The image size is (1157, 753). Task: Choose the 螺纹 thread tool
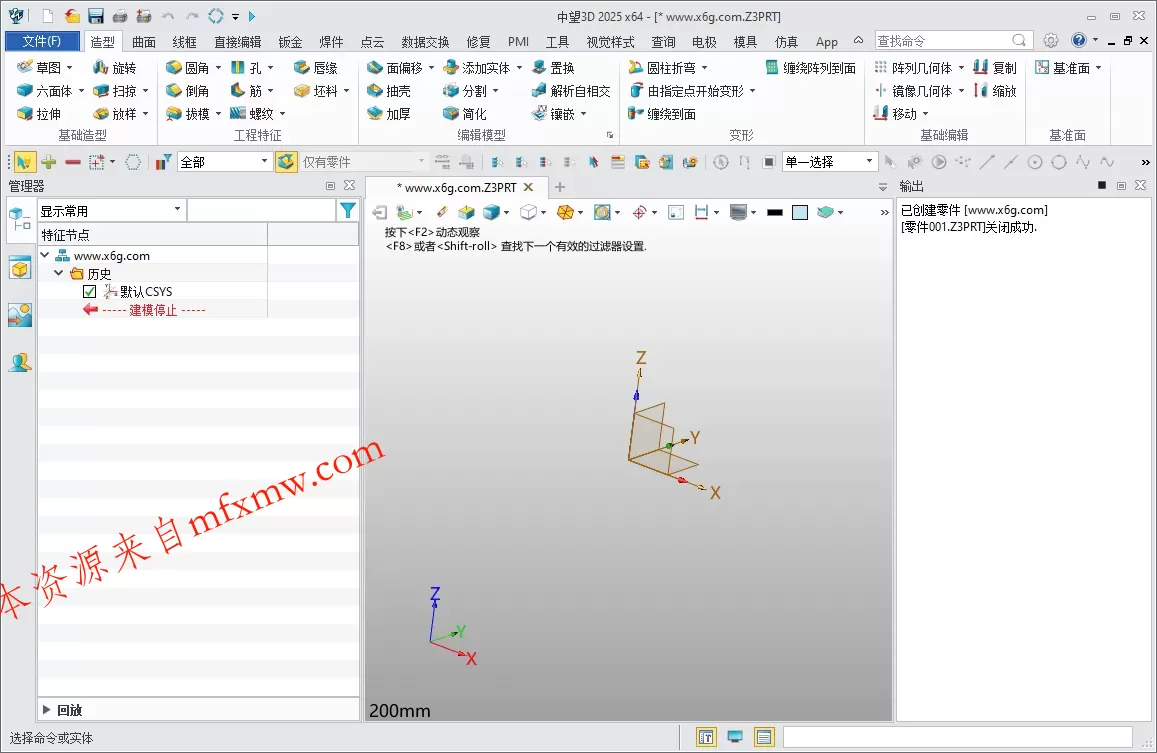[252, 114]
